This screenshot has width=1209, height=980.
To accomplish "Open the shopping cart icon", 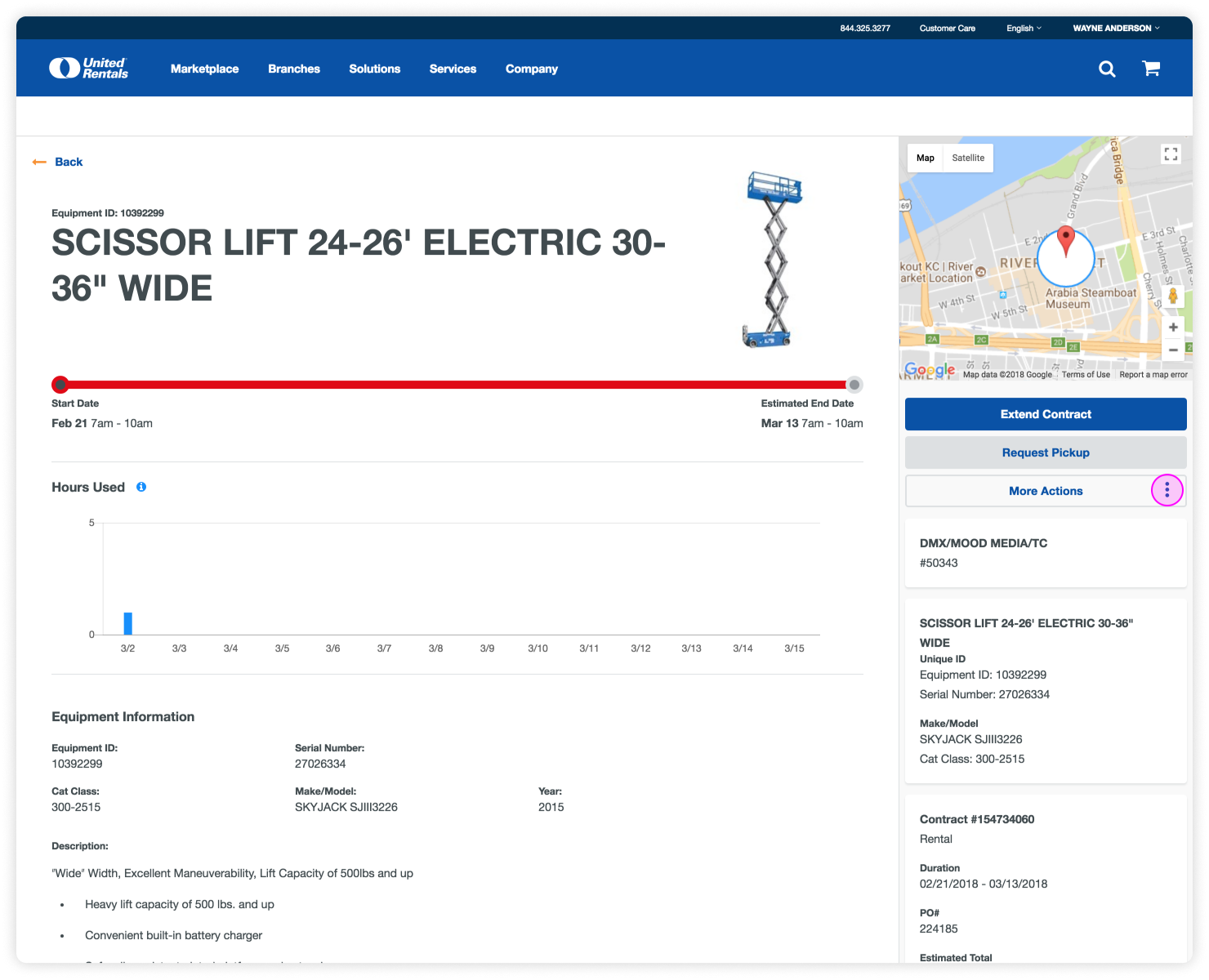I will click(1151, 69).
